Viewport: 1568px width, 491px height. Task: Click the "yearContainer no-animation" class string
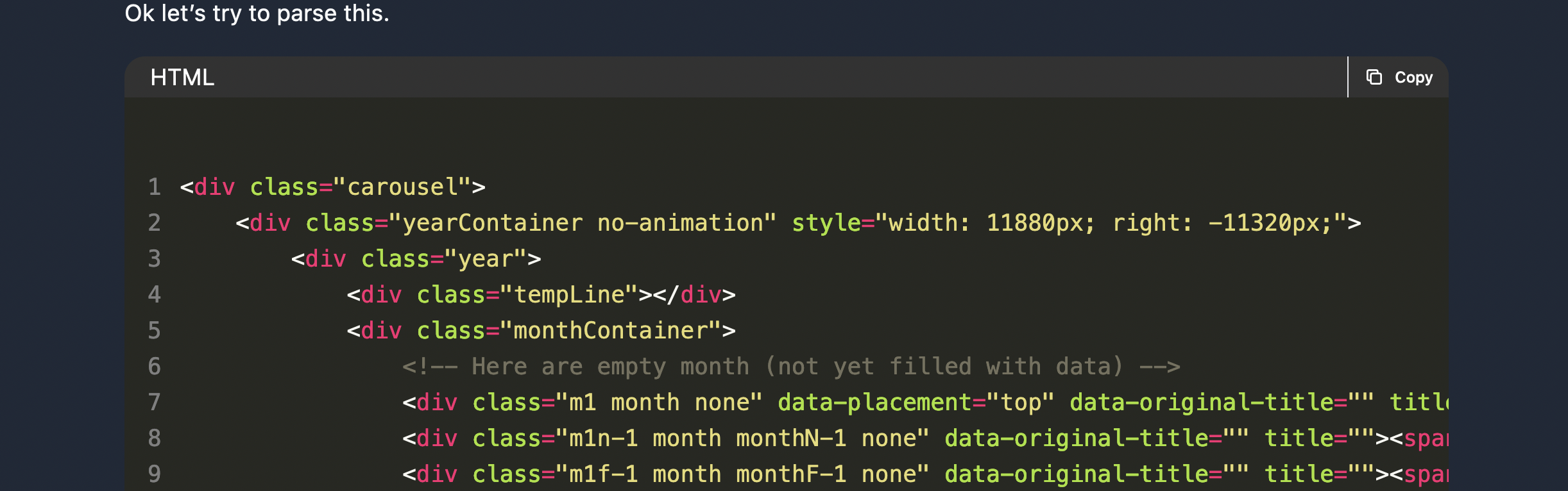coord(583,223)
